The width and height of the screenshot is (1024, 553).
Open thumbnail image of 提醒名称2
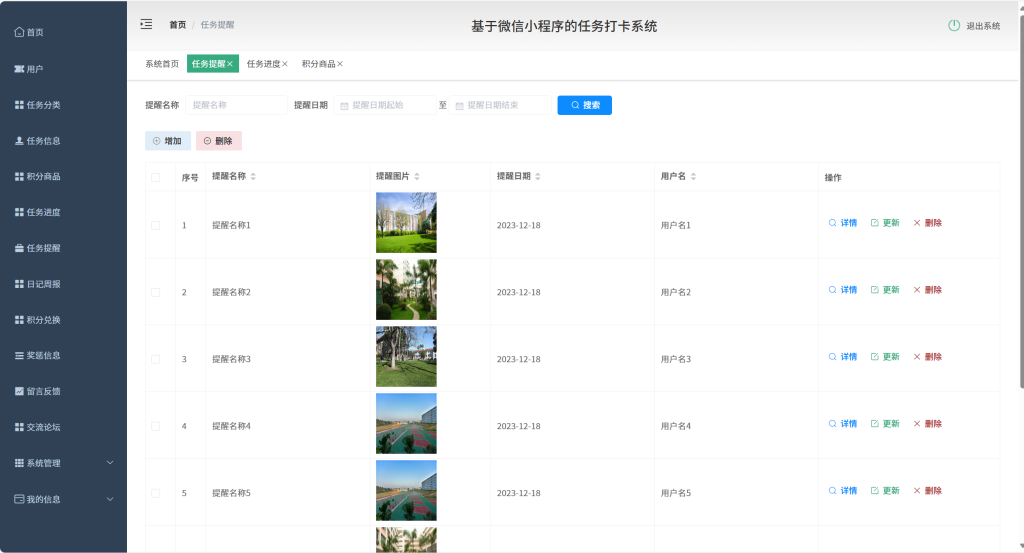406,289
